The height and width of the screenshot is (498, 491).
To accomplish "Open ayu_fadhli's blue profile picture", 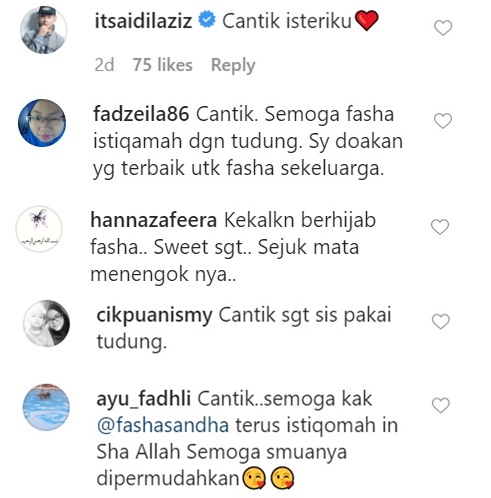I will (x=46, y=407).
